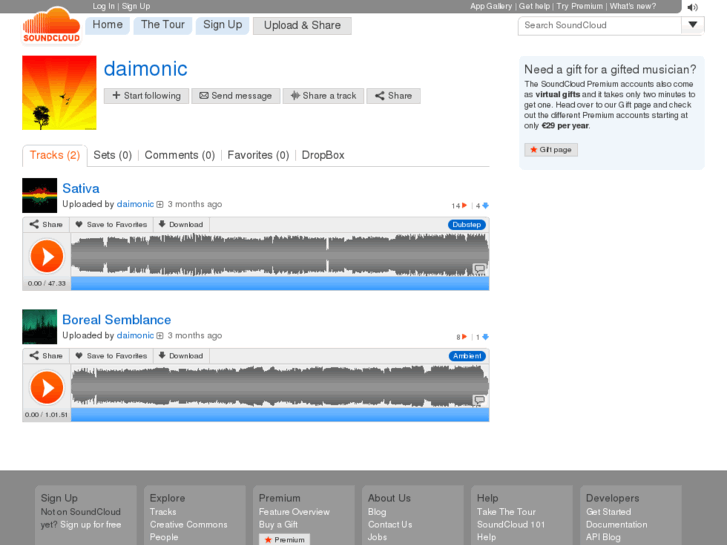The height and width of the screenshot is (545, 727).
Task: Click the daimonic profile name heading
Action: click(x=146, y=69)
